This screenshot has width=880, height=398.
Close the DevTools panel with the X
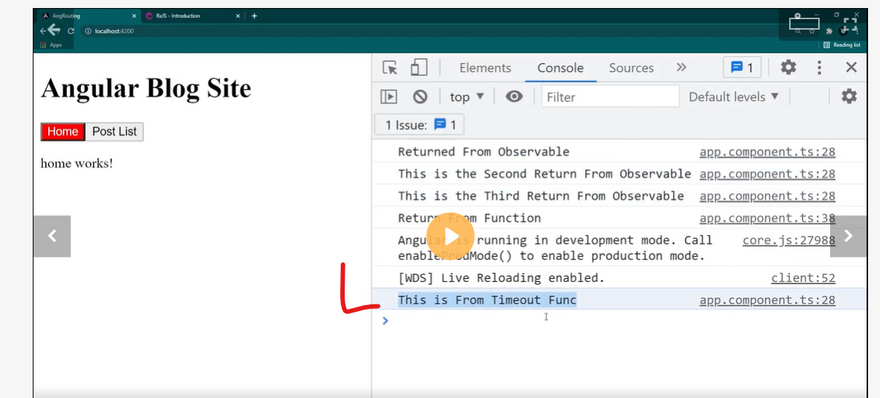(851, 68)
